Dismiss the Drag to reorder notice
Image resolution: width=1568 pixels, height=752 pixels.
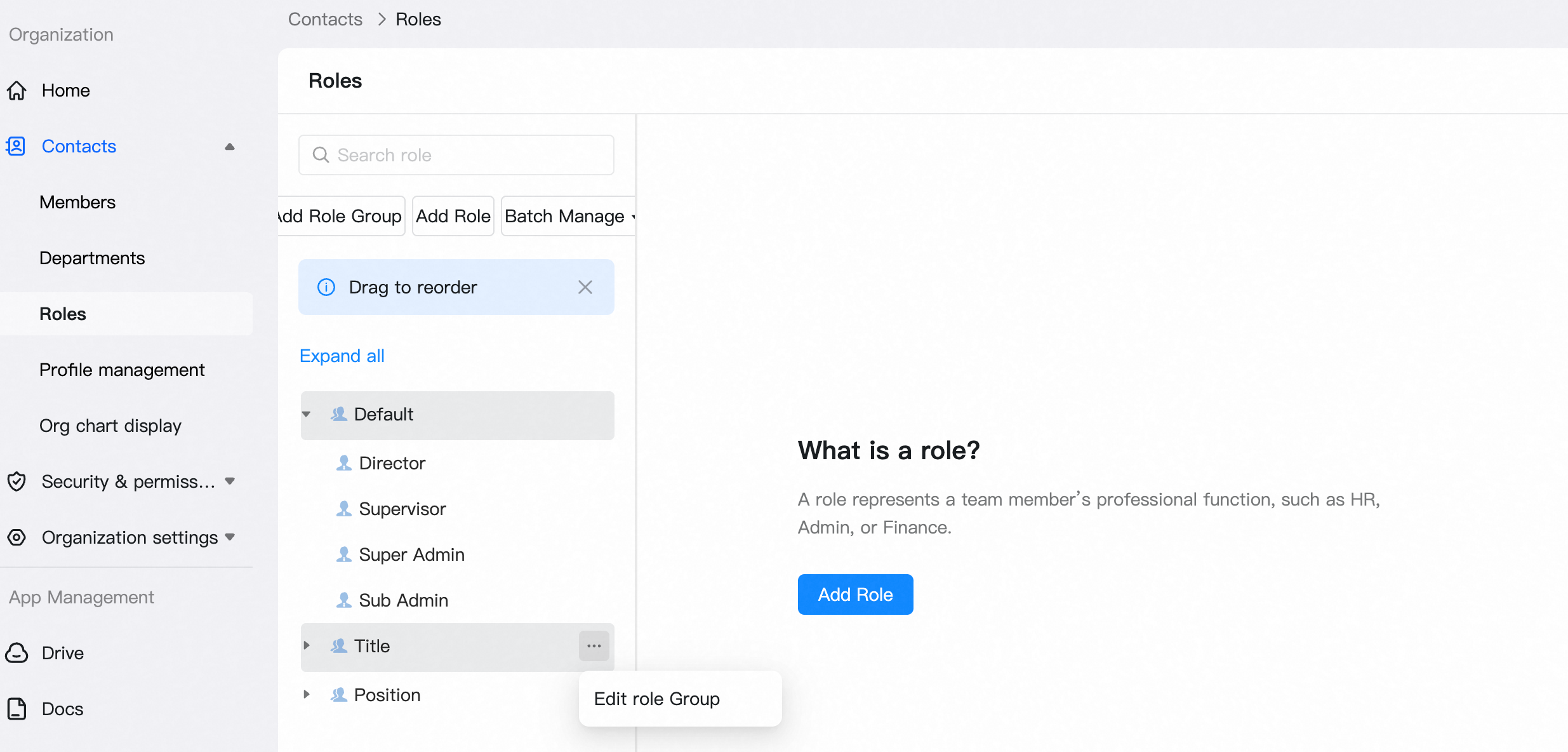click(585, 287)
